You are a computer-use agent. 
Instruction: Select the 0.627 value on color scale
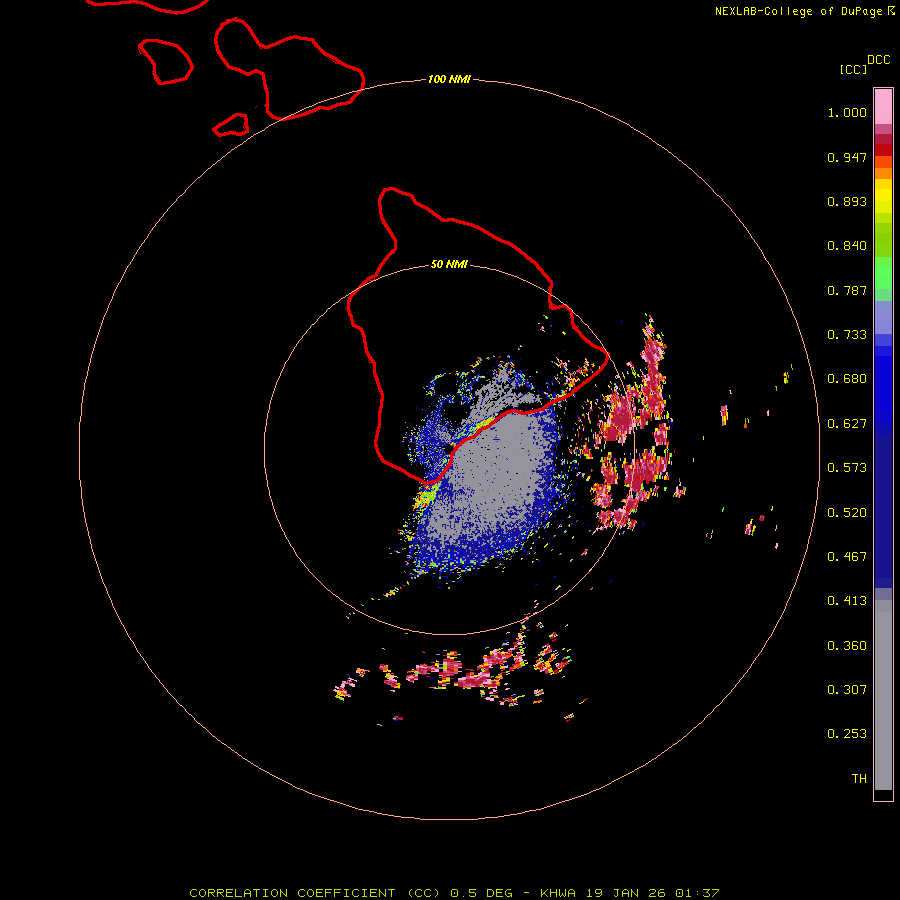click(x=847, y=424)
